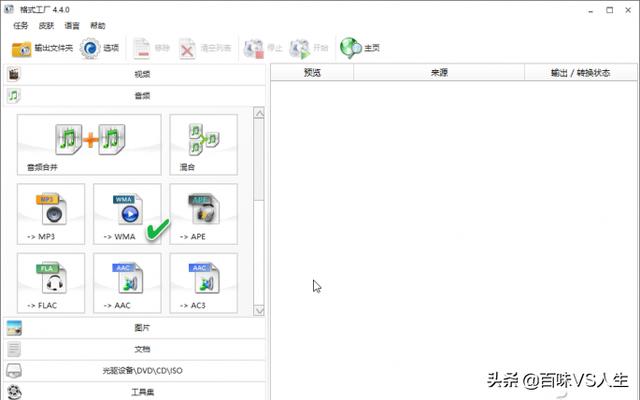Open the 主页 homepage globe icon
The width and height of the screenshot is (640, 400).
(x=351, y=48)
